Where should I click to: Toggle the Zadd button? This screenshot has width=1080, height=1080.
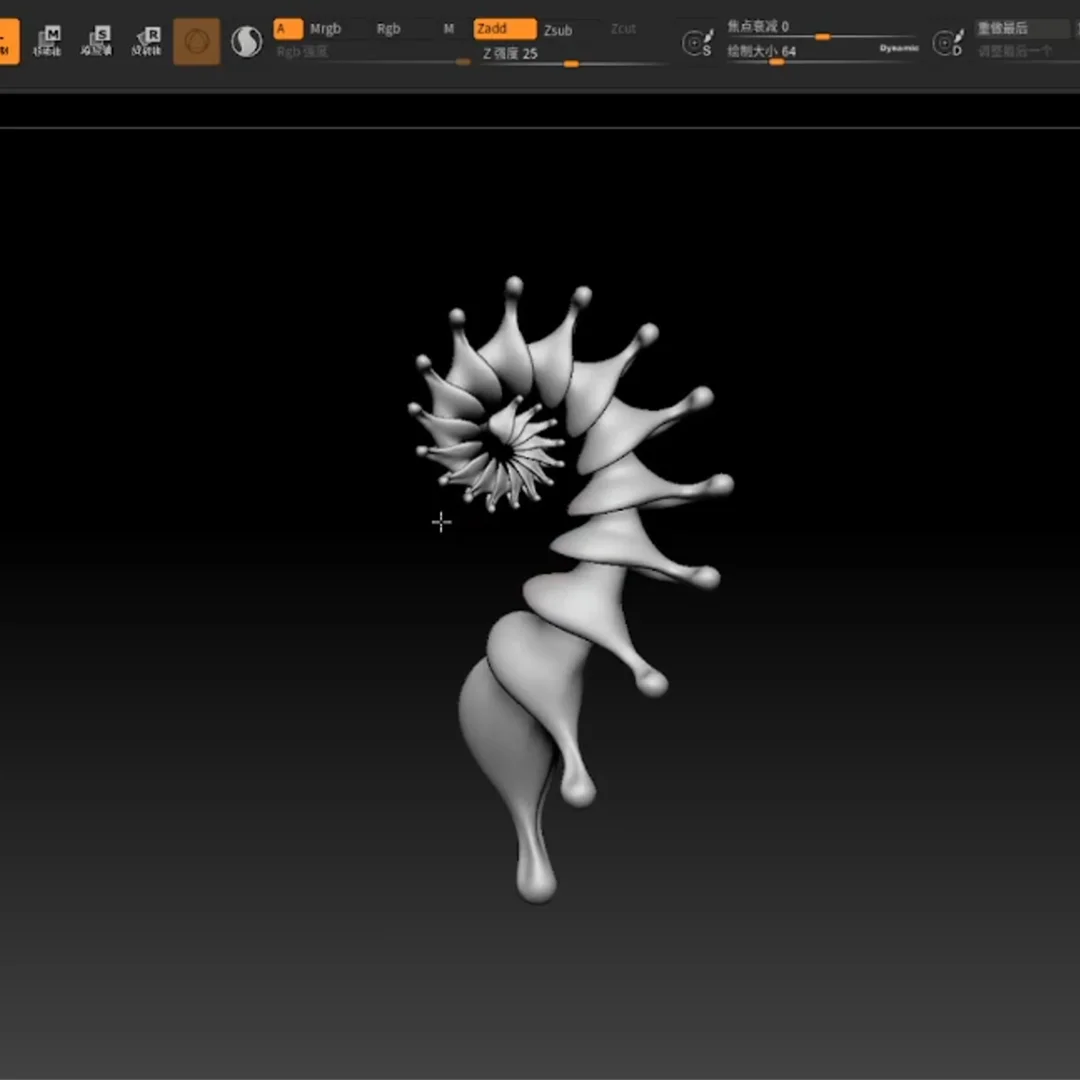click(x=505, y=29)
